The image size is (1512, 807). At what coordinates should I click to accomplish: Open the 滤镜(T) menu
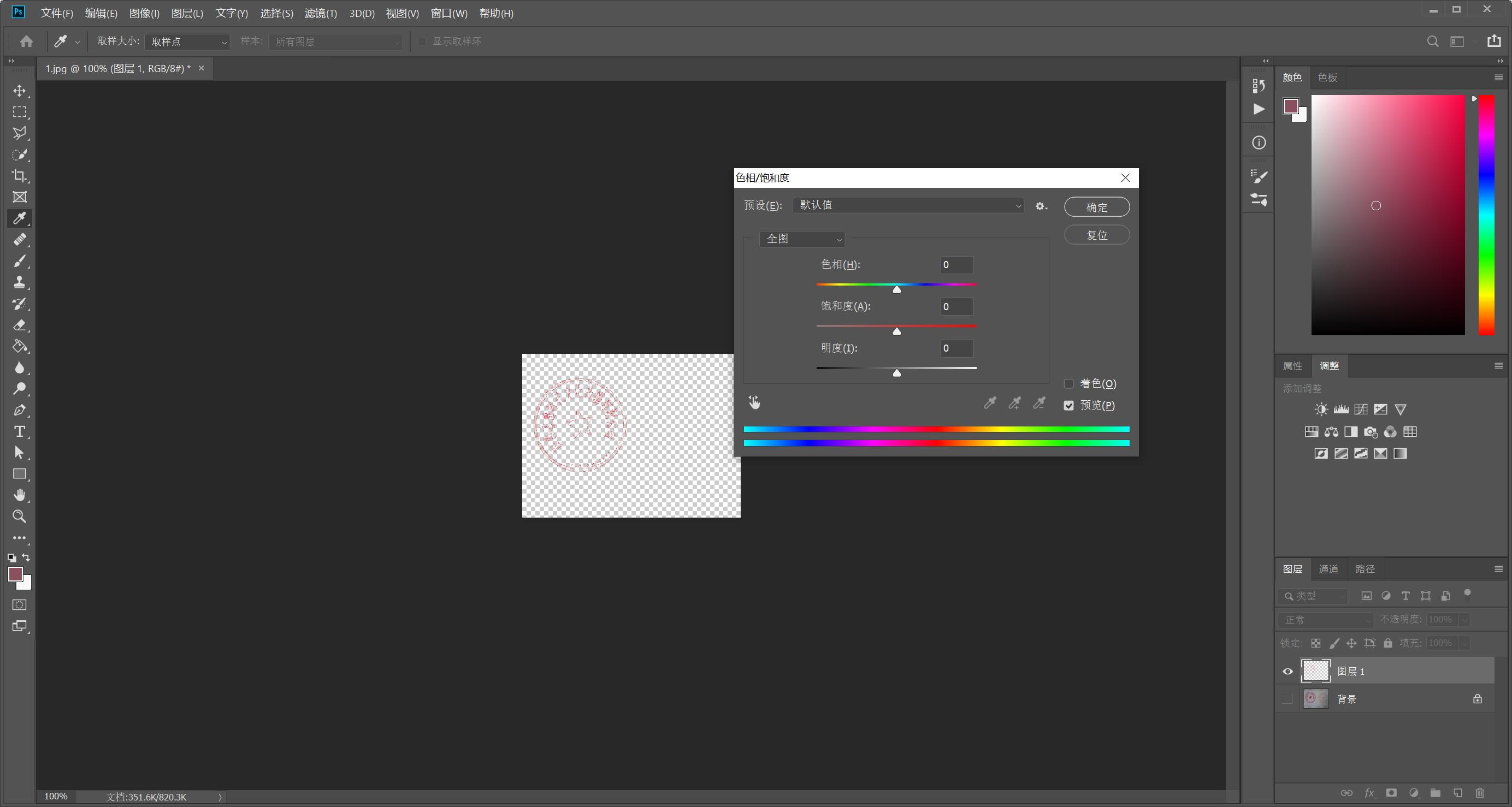[x=321, y=13]
